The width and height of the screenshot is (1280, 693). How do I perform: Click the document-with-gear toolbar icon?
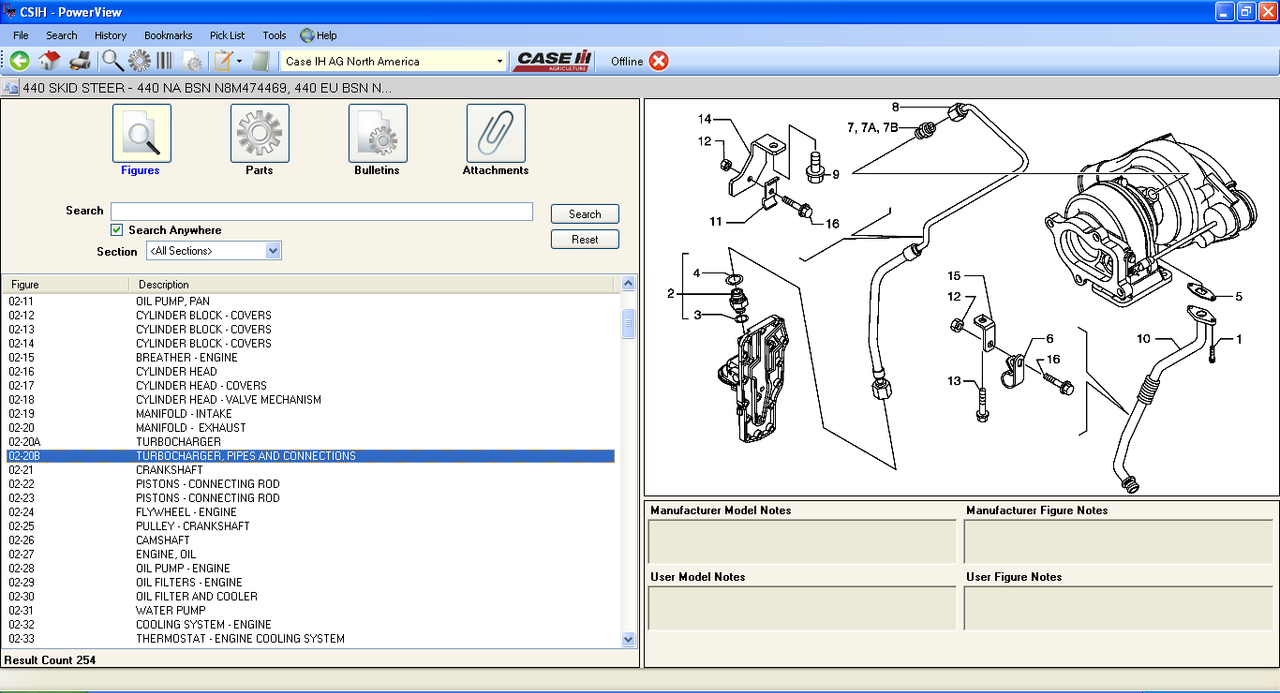click(192, 61)
